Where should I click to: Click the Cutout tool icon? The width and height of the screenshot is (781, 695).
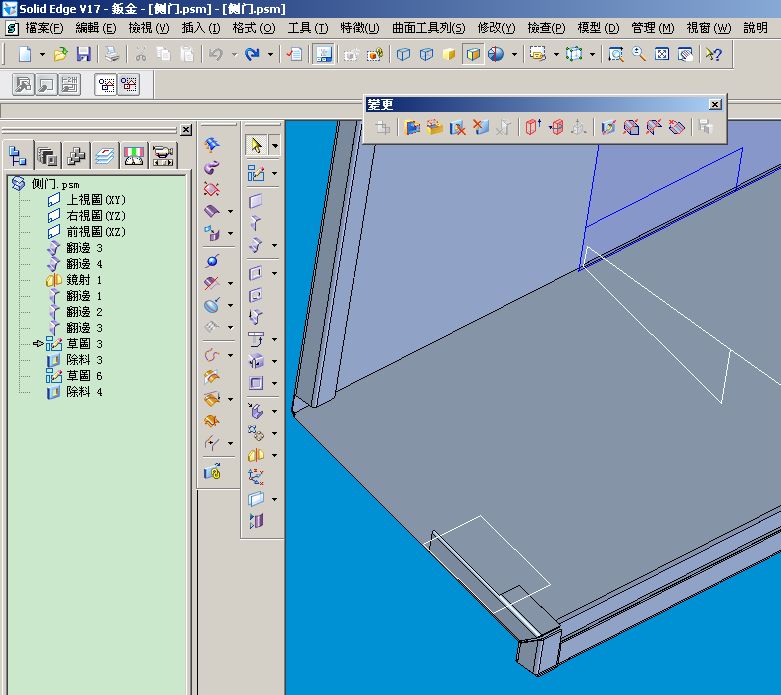tap(256, 273)
